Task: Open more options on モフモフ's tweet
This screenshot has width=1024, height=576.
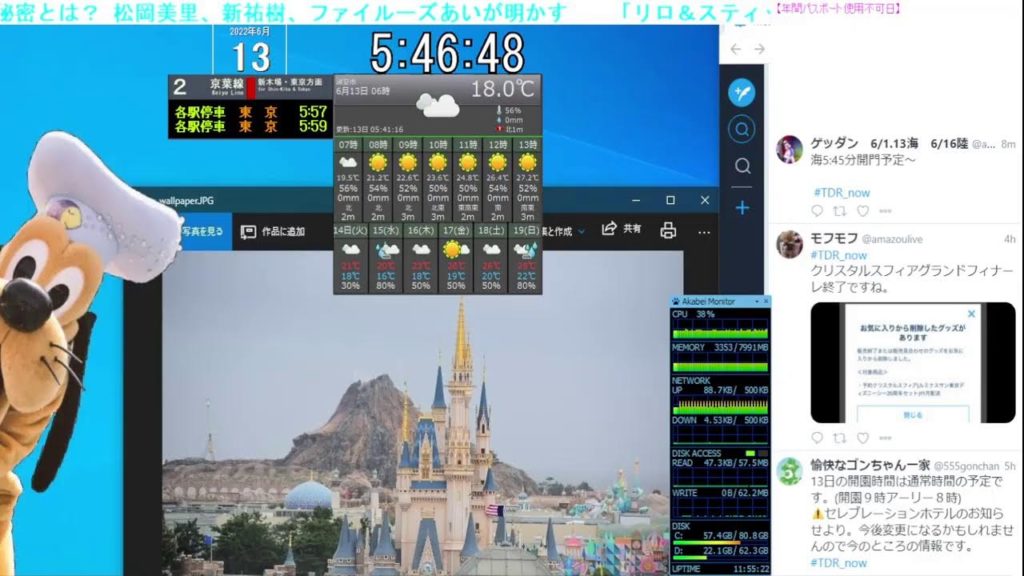Action: [x=888, y=437]
